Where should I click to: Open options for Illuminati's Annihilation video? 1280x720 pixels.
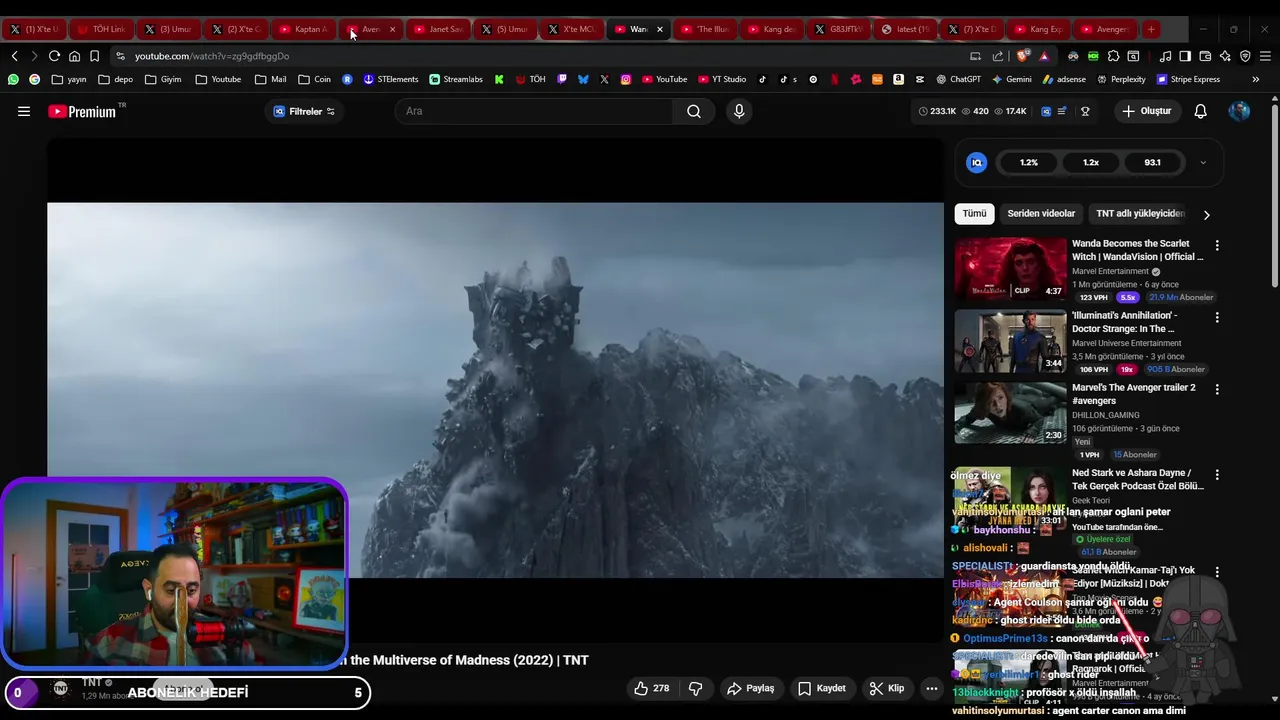(x=1217, y=317)
